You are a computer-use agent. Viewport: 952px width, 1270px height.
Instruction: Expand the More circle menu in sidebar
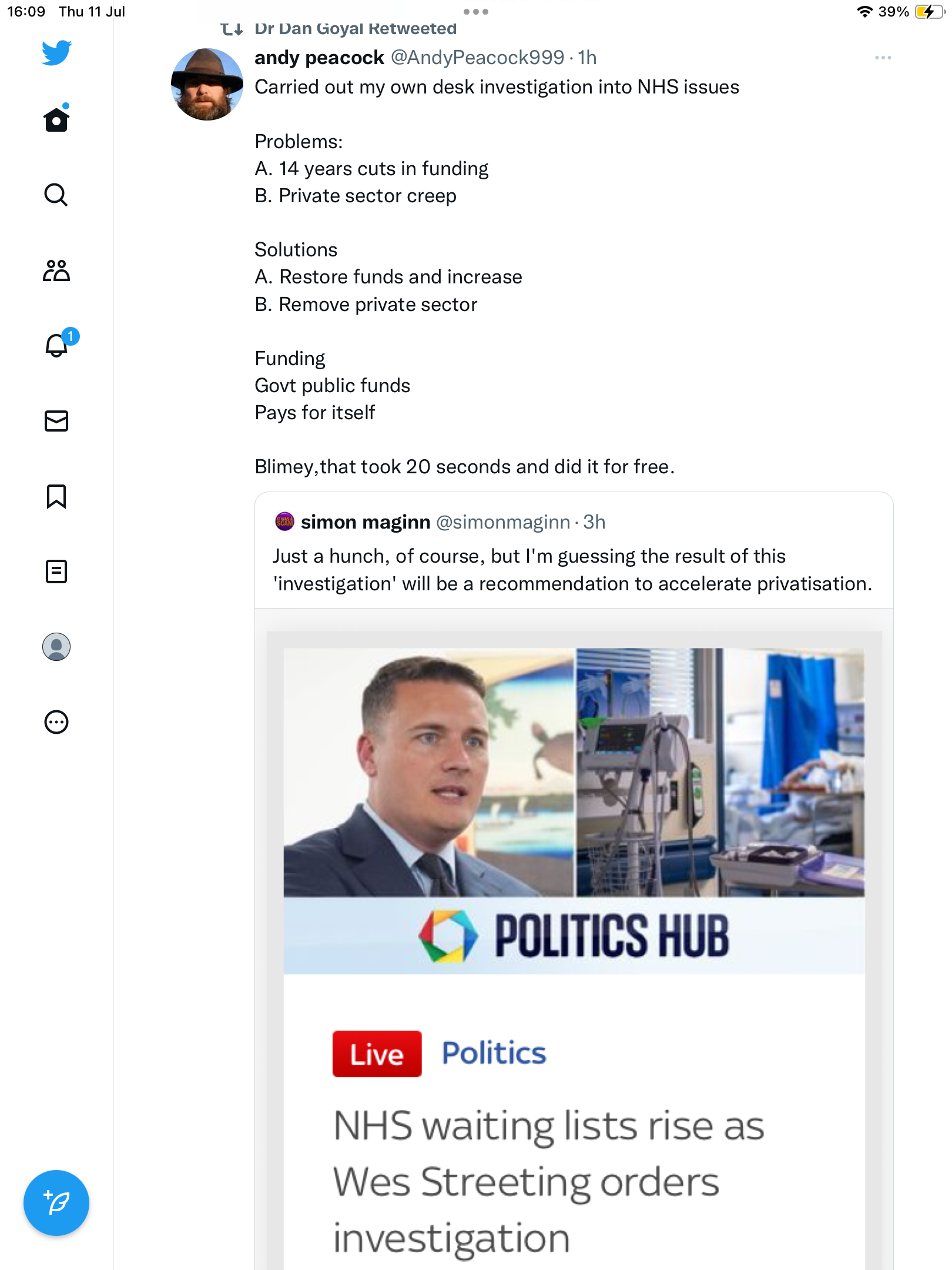click(x=56, y=722)
